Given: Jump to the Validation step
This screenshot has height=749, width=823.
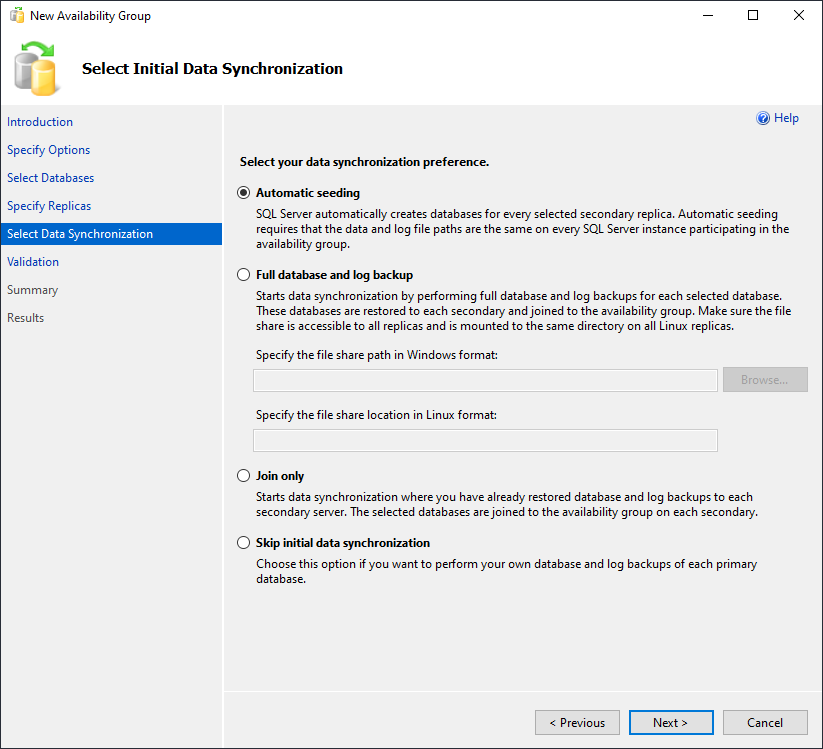Looking at the screenshot, I should pos(33,262).
